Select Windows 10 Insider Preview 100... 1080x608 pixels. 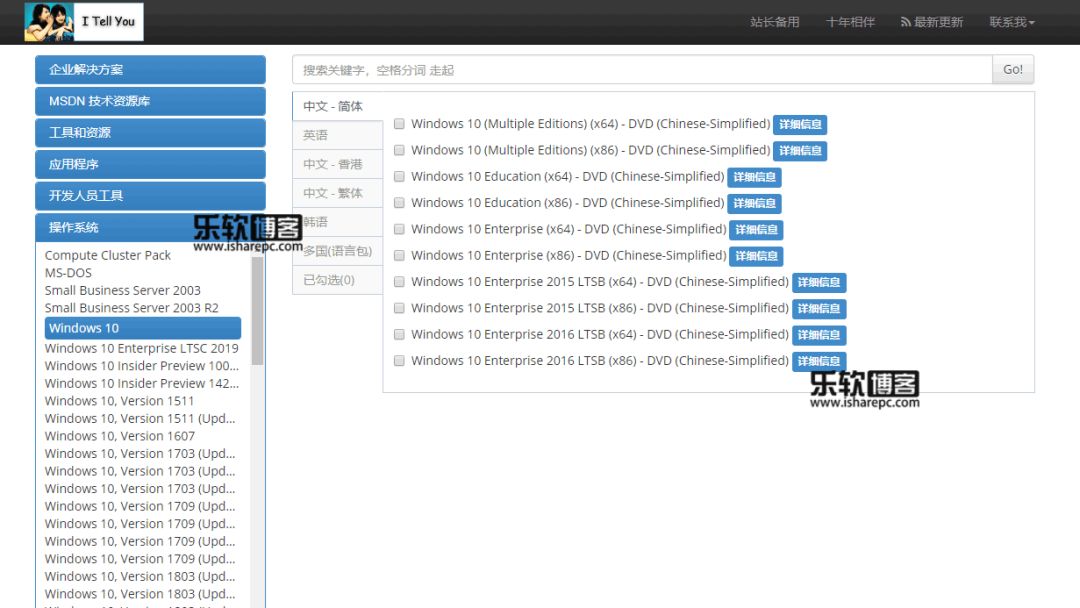[141, 366]
